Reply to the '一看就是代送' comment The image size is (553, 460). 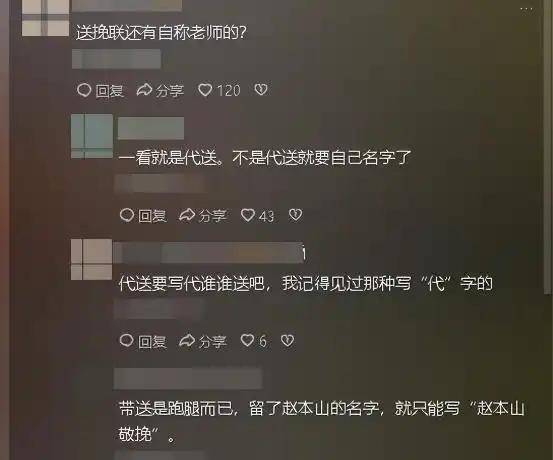tap(143, 216)
